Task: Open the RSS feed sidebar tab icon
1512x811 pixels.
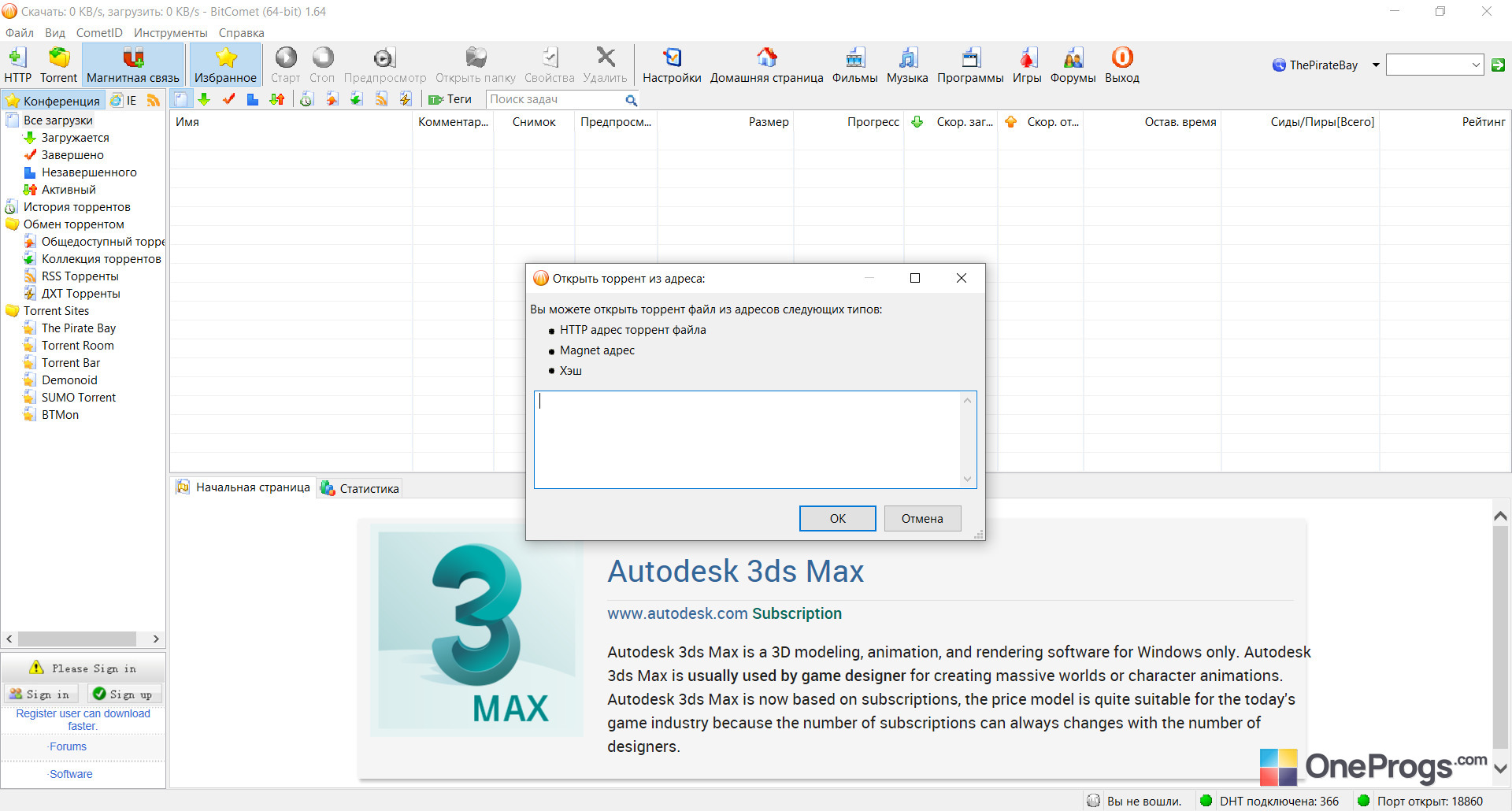Action: (154, 100)
